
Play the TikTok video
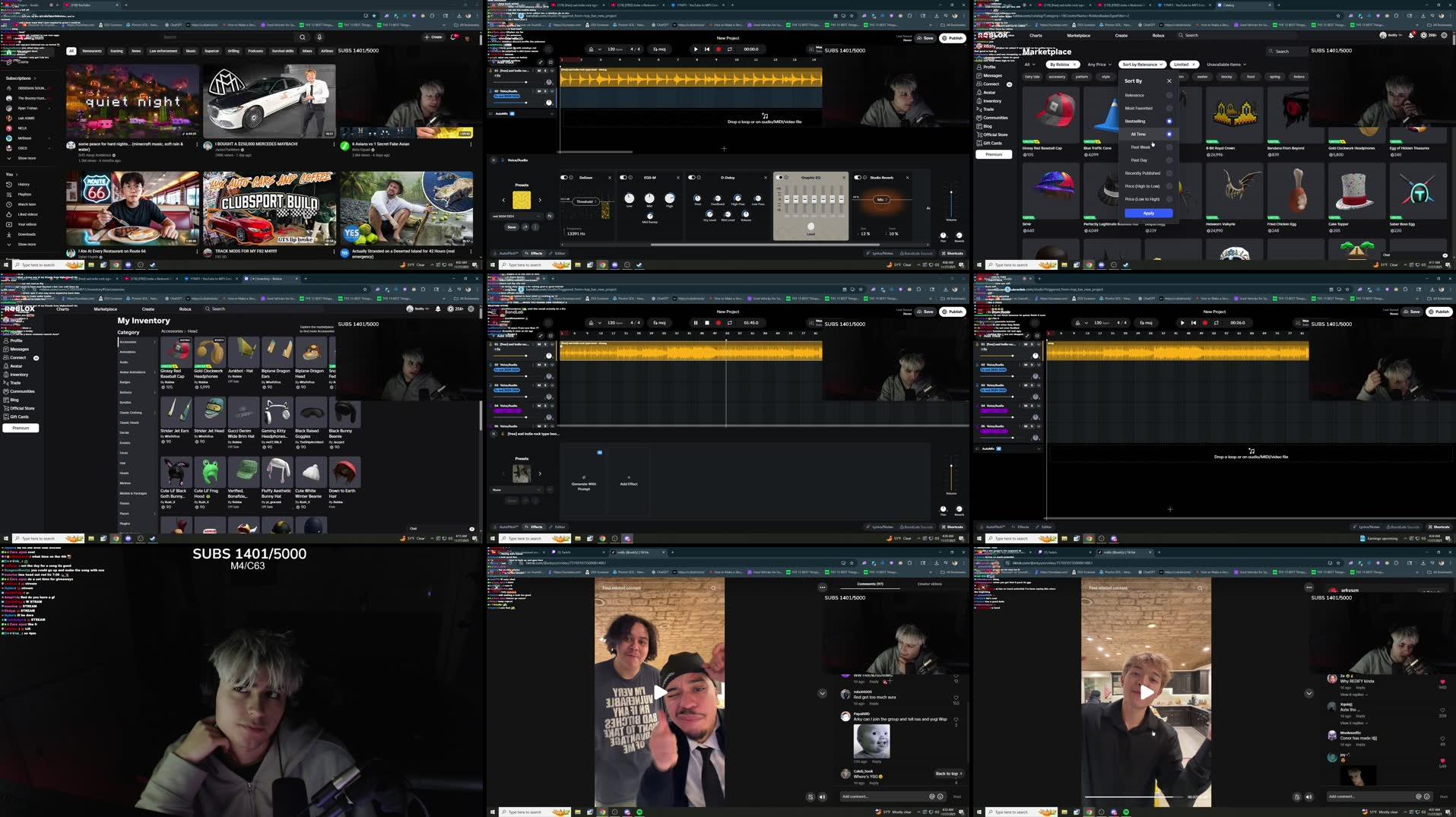coord(659,692)
